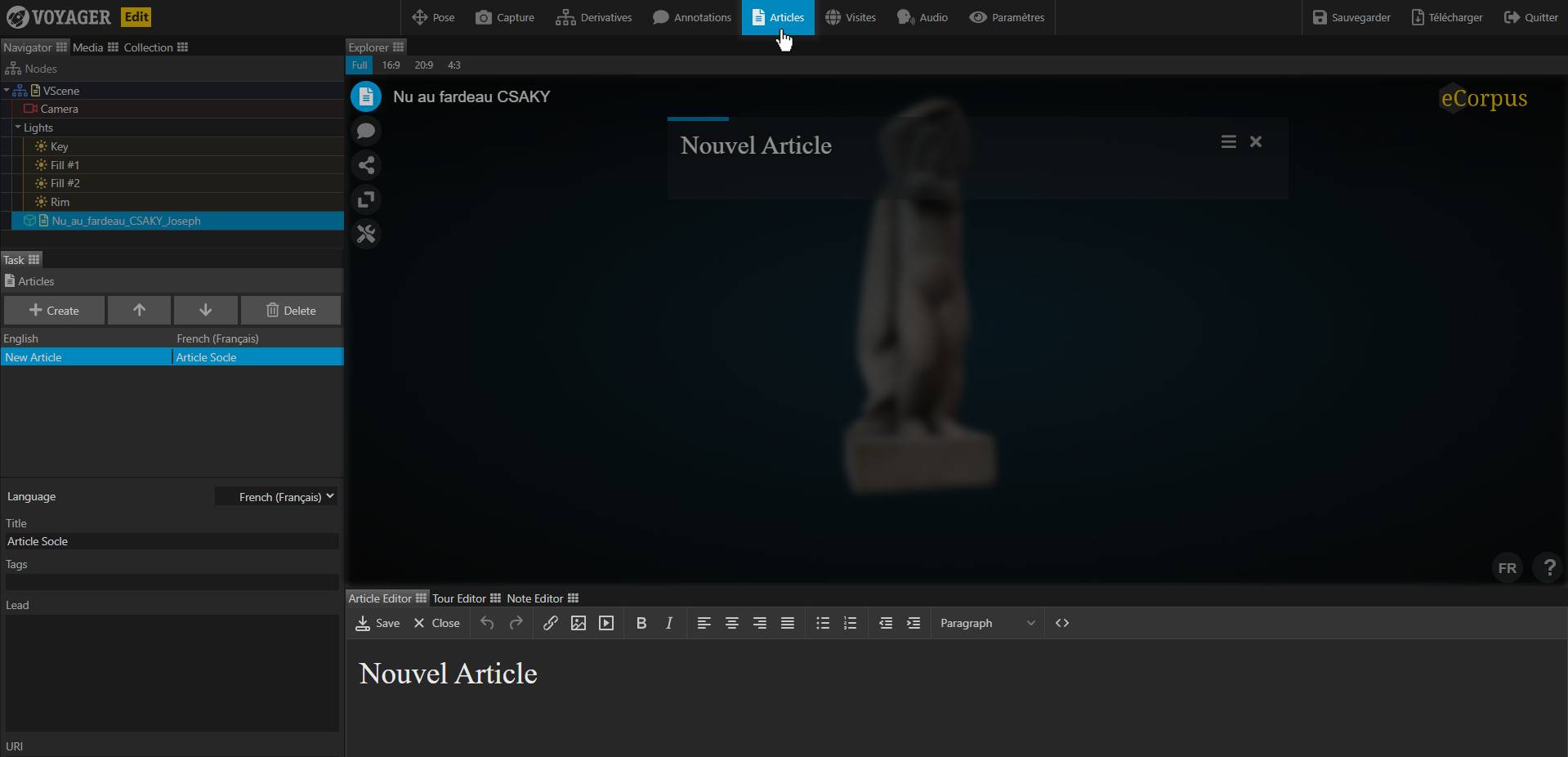Move article up with arrow button
Screen dimensions: 1568x757
coord(139,311)
